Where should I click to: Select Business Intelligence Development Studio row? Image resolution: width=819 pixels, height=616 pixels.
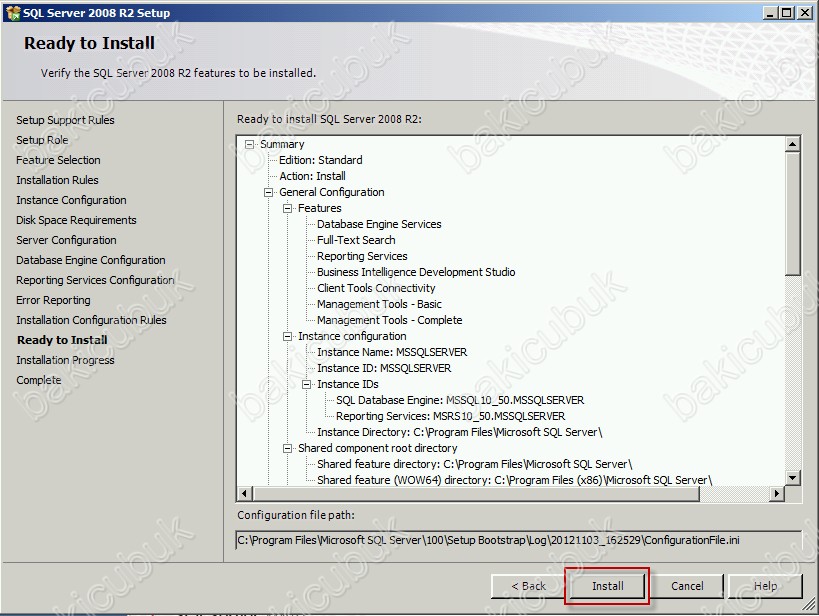point(416,272)
